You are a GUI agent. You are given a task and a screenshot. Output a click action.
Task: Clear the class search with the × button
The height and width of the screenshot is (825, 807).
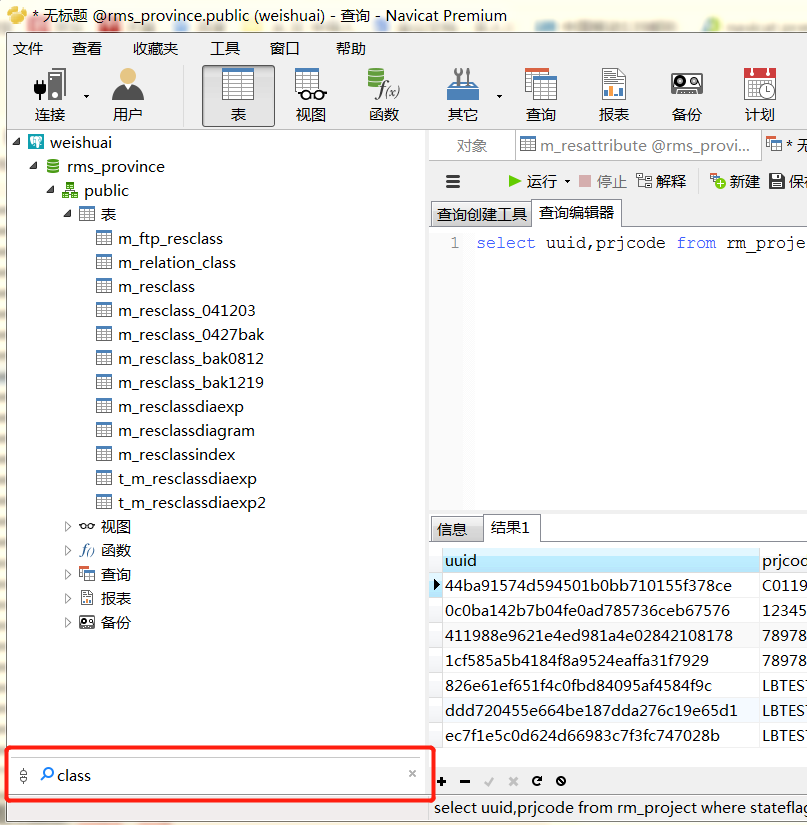tap(412, 774)
